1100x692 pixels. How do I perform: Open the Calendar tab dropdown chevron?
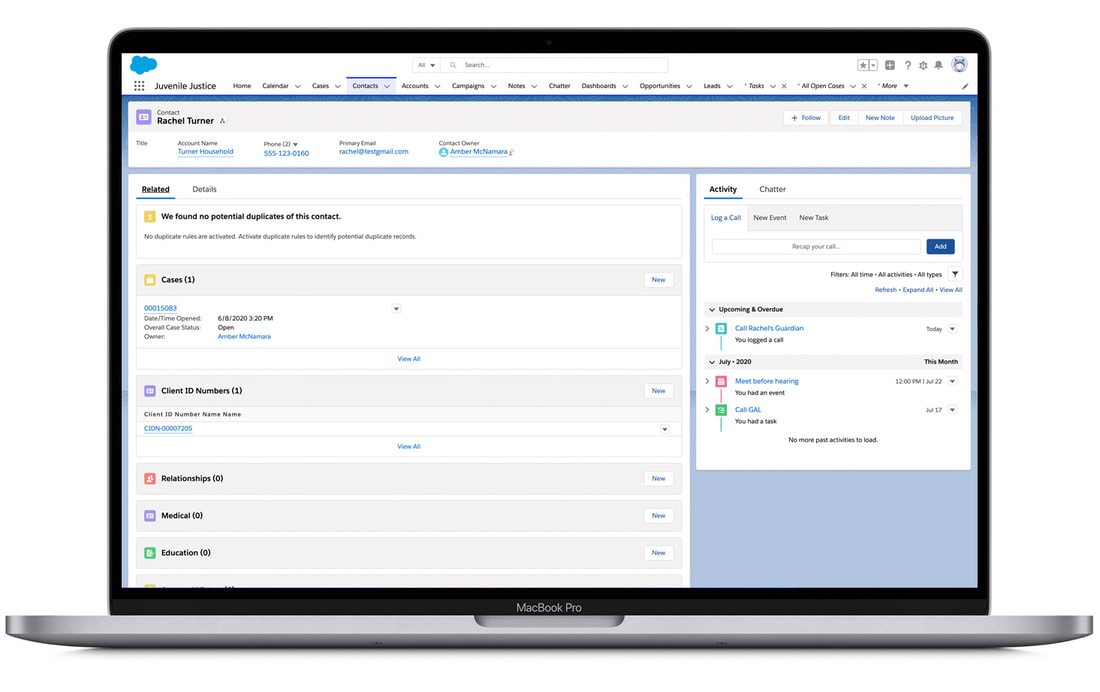(297, 86)
